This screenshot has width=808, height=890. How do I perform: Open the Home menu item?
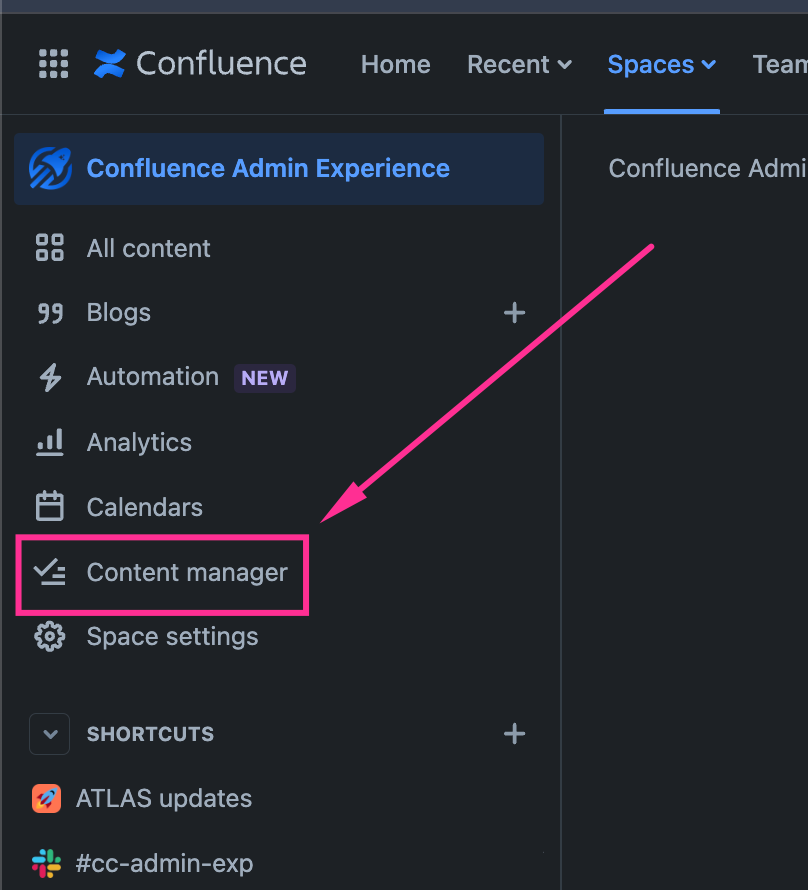tap(395, 64)
